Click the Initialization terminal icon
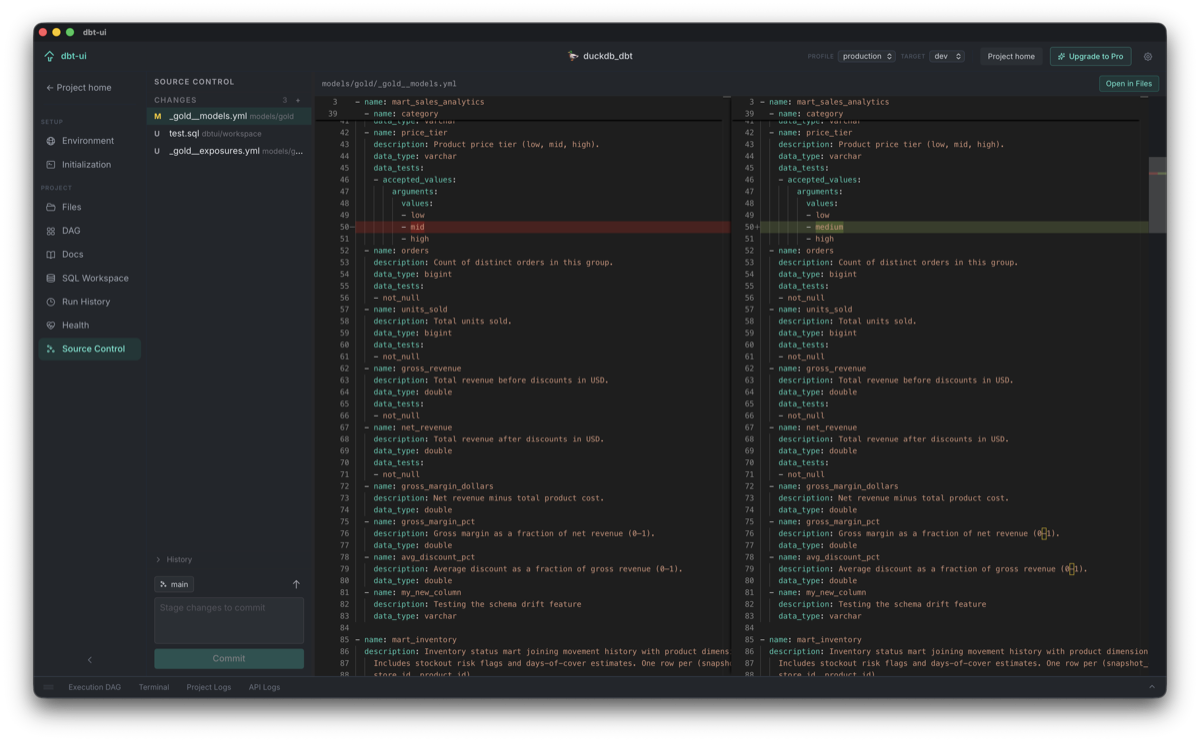1200x742 pixels. point(51,165)
